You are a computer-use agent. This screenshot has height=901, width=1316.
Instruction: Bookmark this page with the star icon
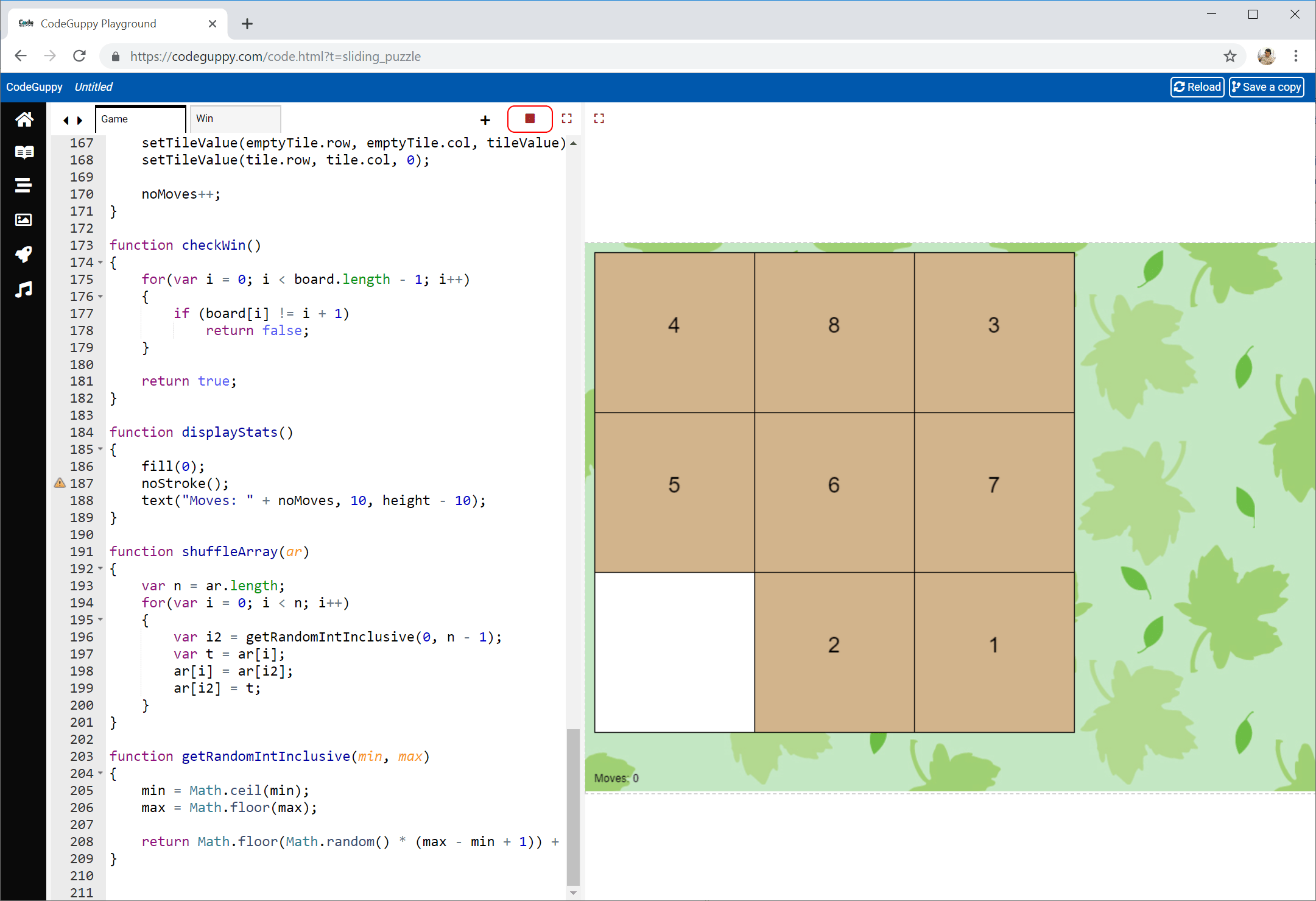(x=1230, y=57)
